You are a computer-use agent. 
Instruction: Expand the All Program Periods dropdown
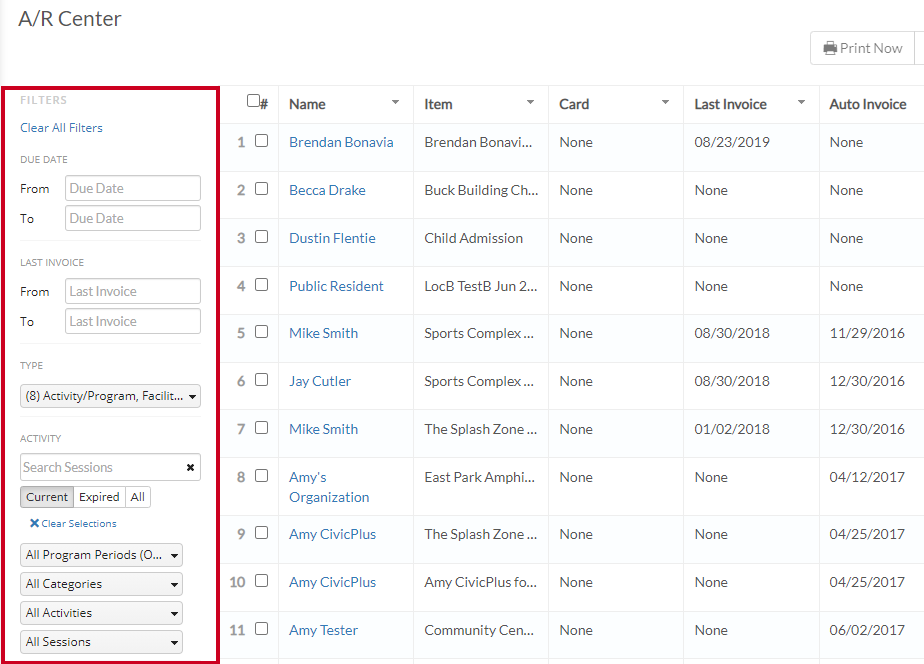point(101,555)
